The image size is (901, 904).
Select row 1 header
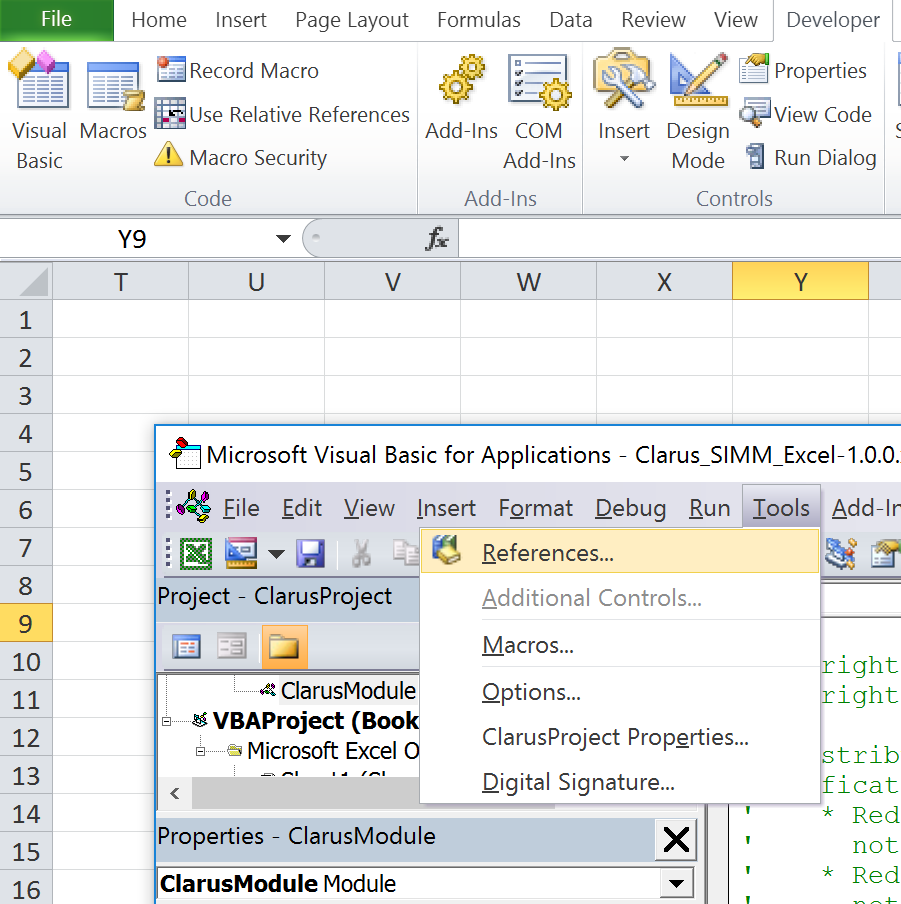[x=26, y=319]
